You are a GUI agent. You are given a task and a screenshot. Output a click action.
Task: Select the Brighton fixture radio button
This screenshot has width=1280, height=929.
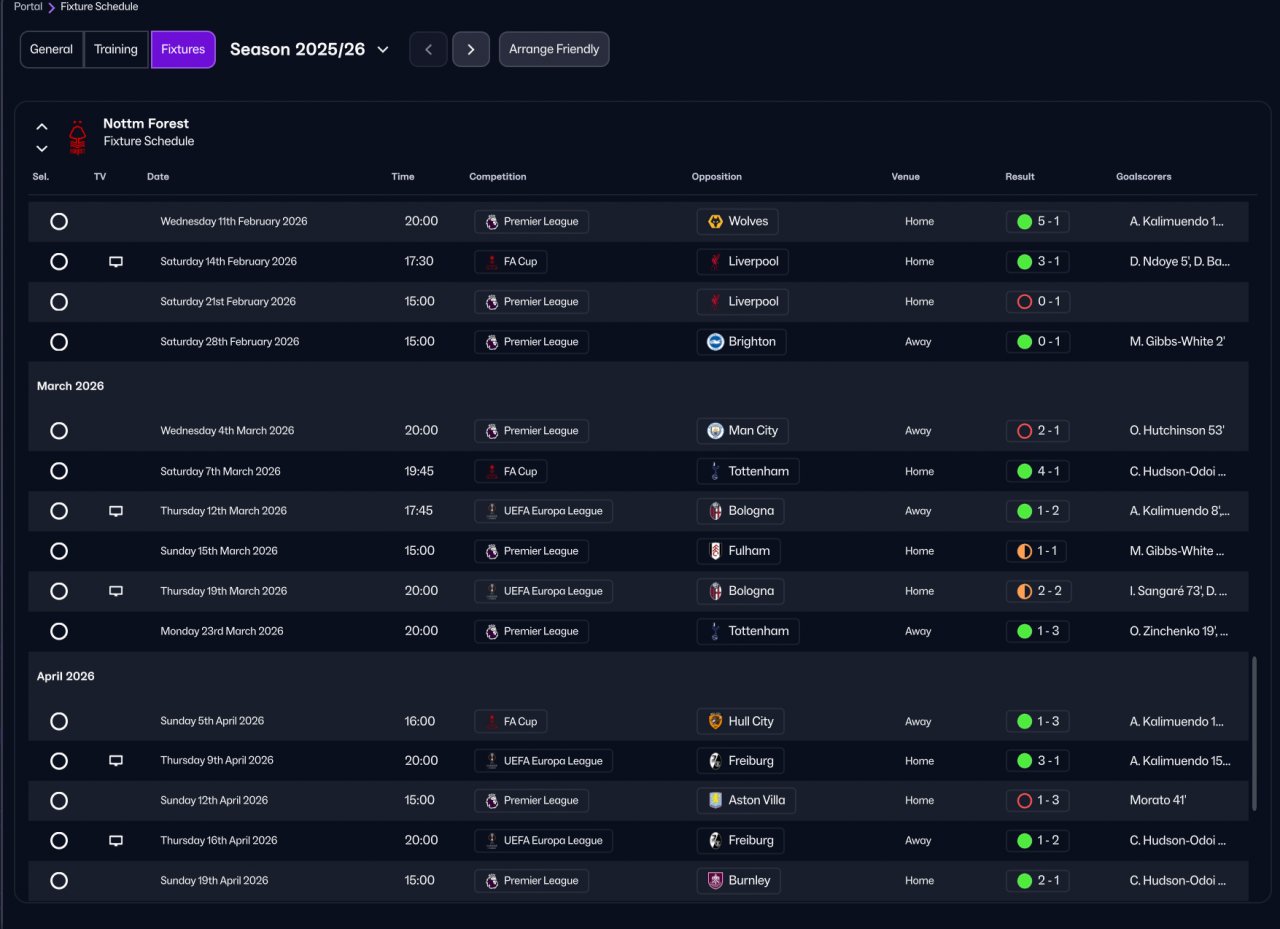59,342
